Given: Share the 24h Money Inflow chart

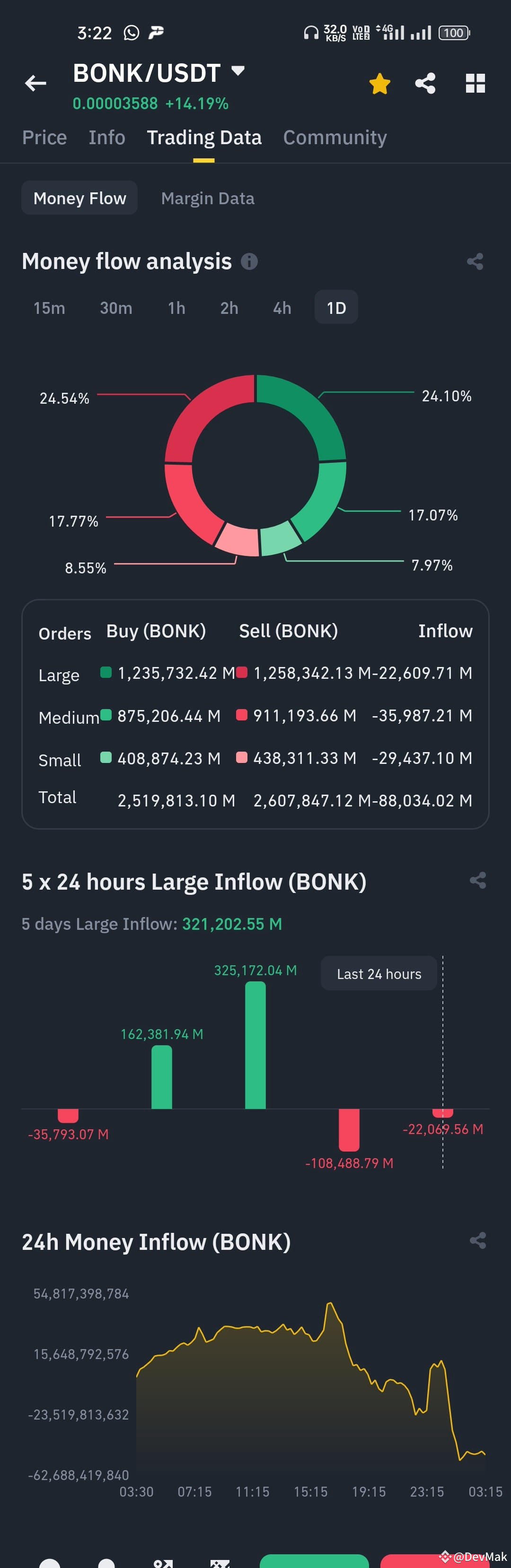Looking at the screenshot, I should 477,1241.
